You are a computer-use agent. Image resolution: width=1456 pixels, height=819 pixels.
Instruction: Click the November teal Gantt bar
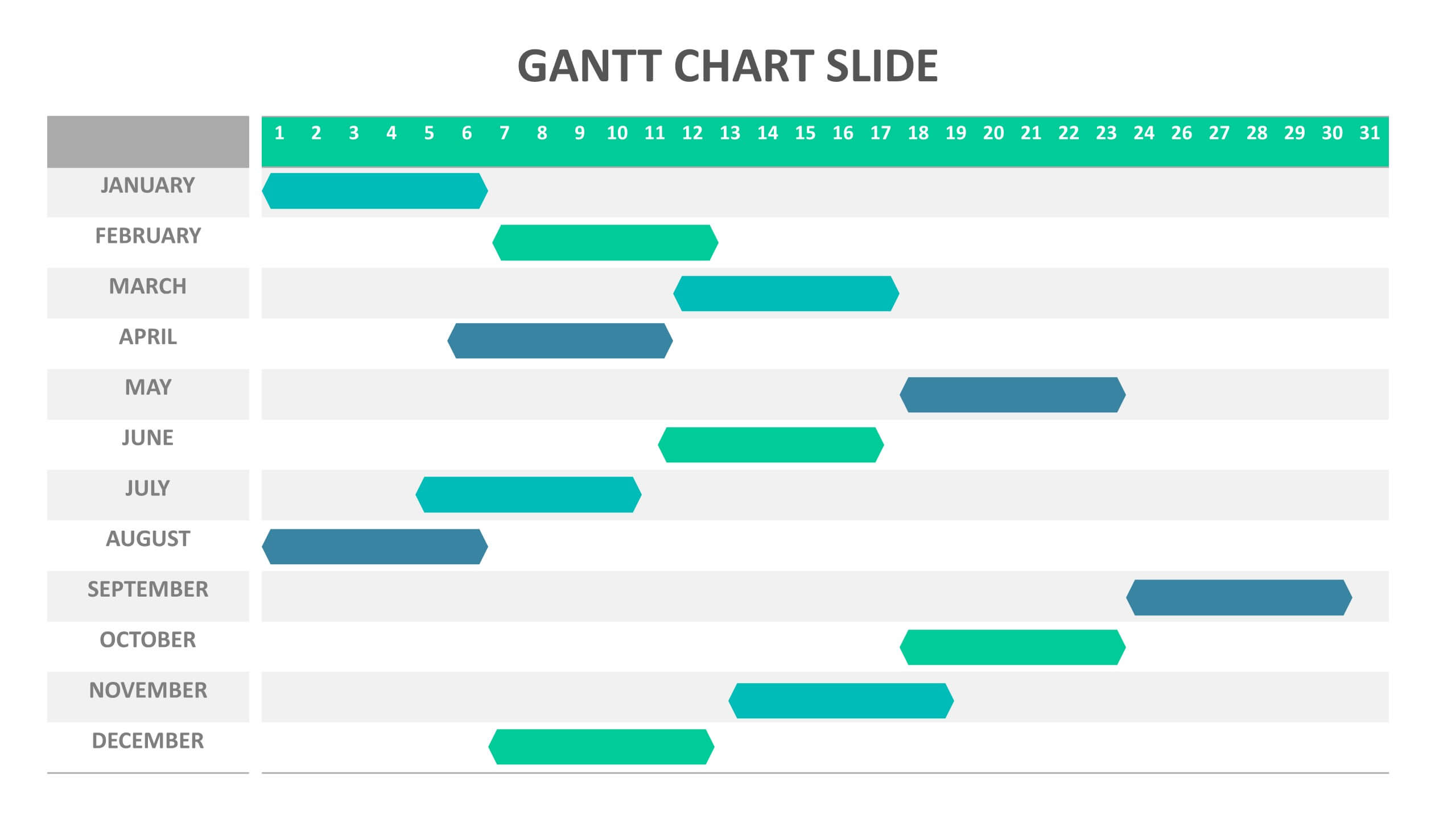pyautogui.click(x=840, y=701)
